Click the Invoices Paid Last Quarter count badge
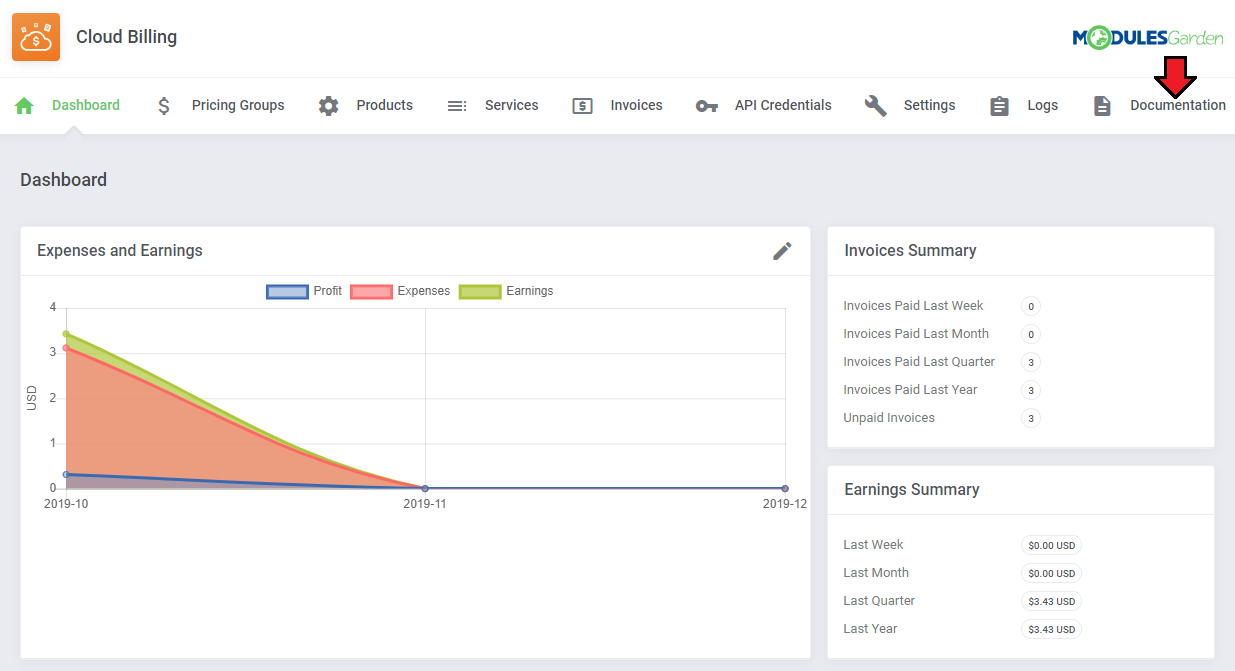Image resolution: width=1235 pixels, height=671 pixels. click(1031, 362)
